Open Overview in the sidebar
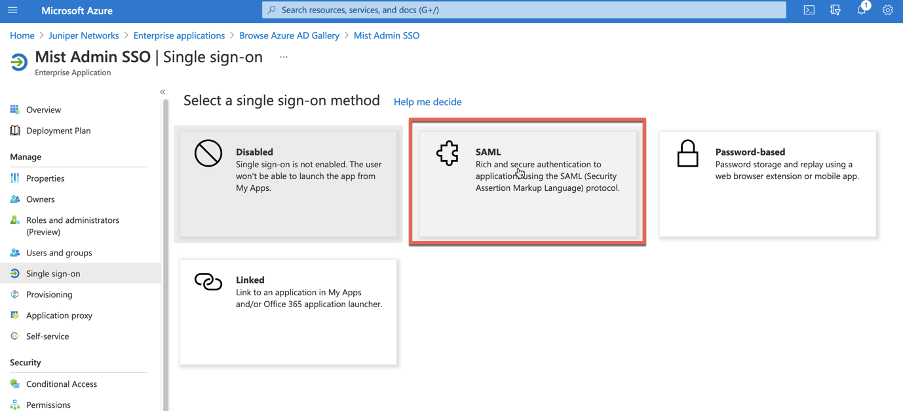The image size is (904, 412). [x=44, y=109]
